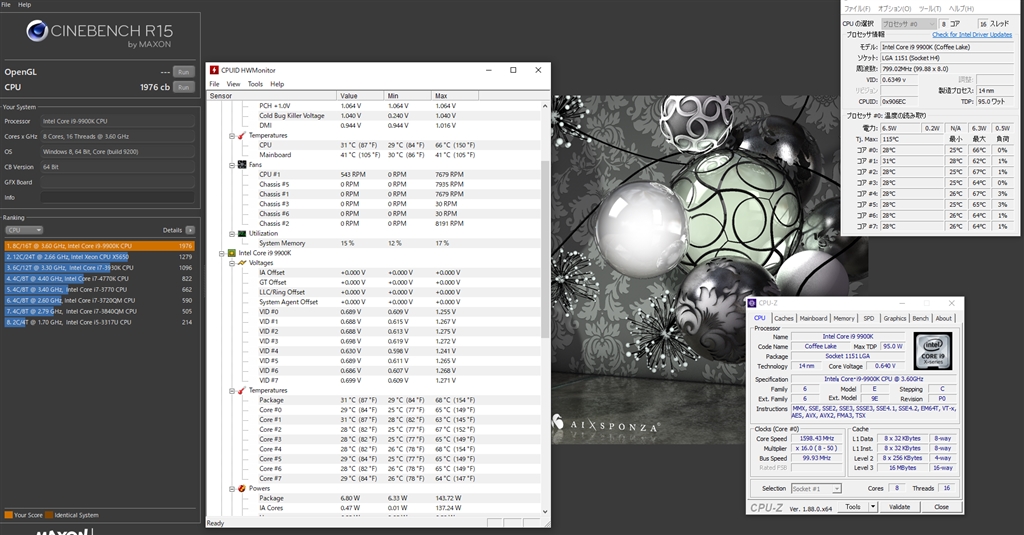1024x535 pixels.
Task: Click the Powers category icon in HWMonitor
Action: pyautogui.click(x=241, y=489)
